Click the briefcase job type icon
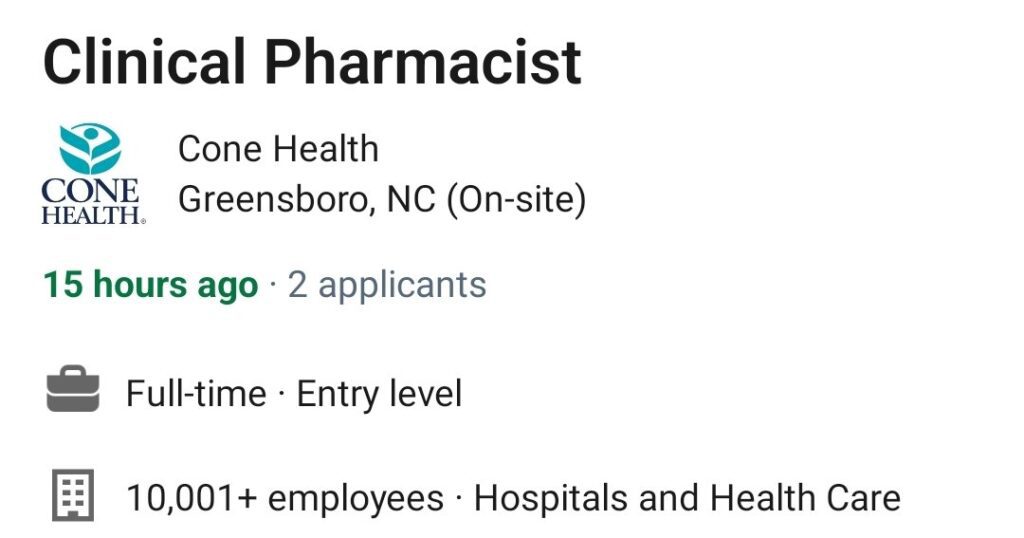 click(x=72, y=389)
